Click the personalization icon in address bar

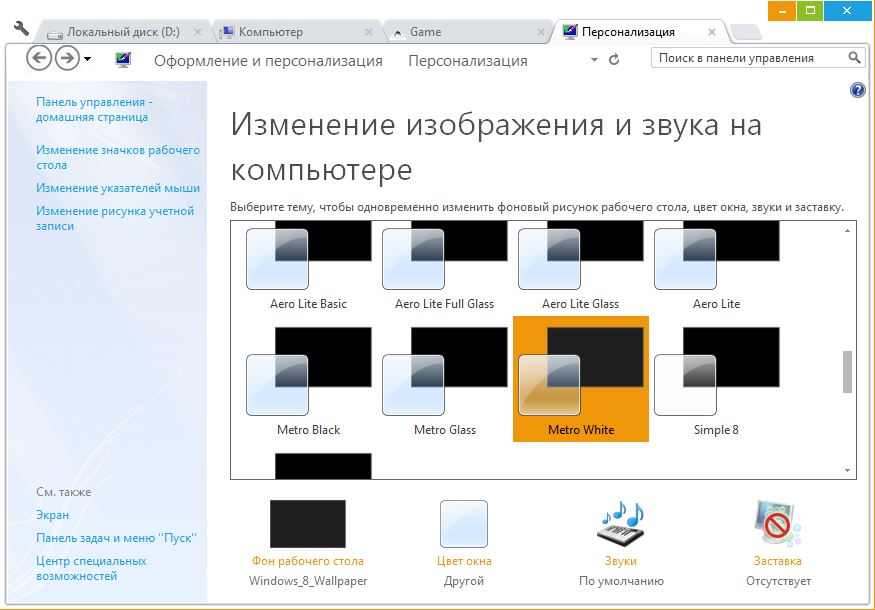point(123,60)
